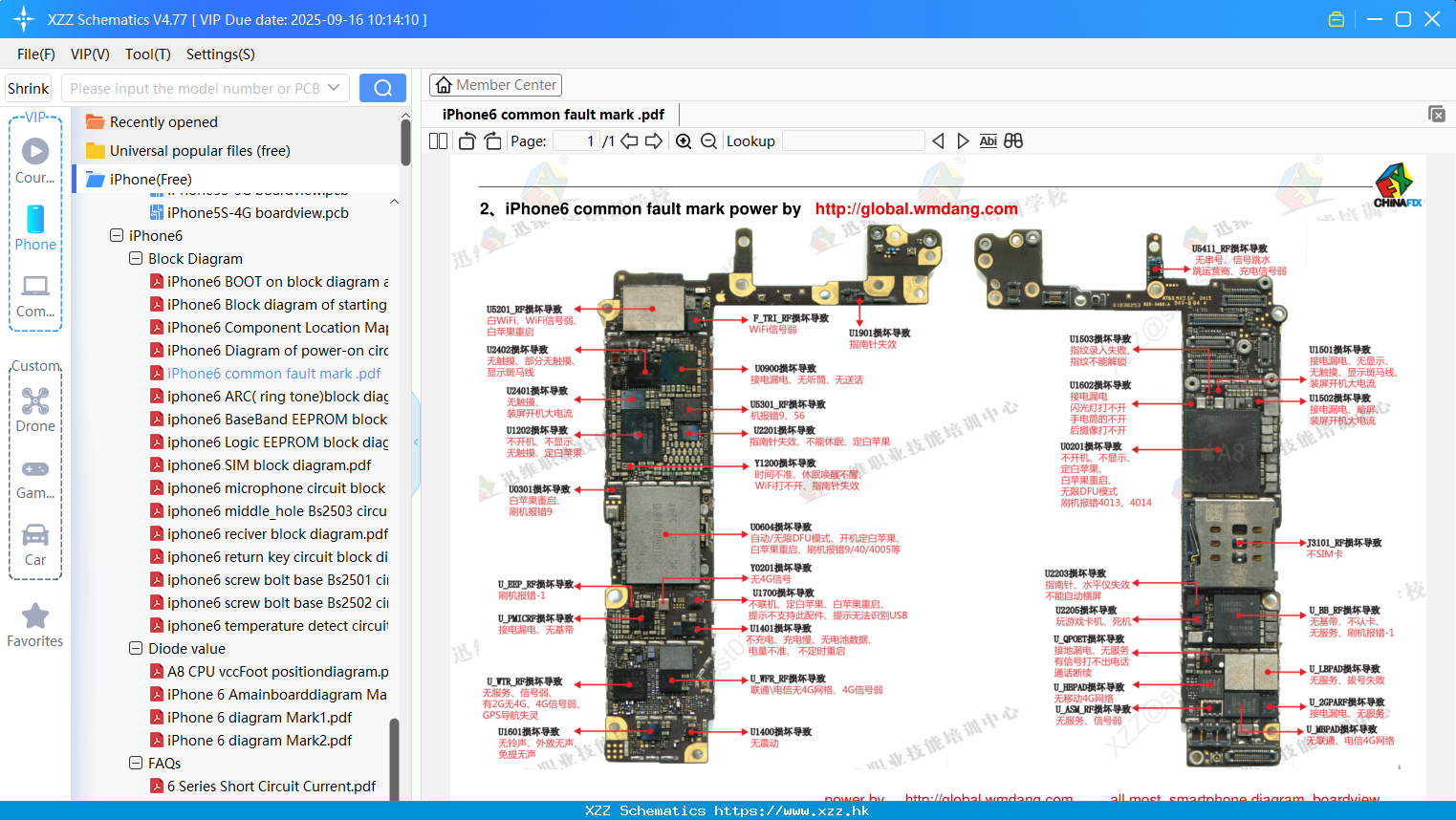
Task: Click the sidebar collapse handle
Action: coord(416,442)
